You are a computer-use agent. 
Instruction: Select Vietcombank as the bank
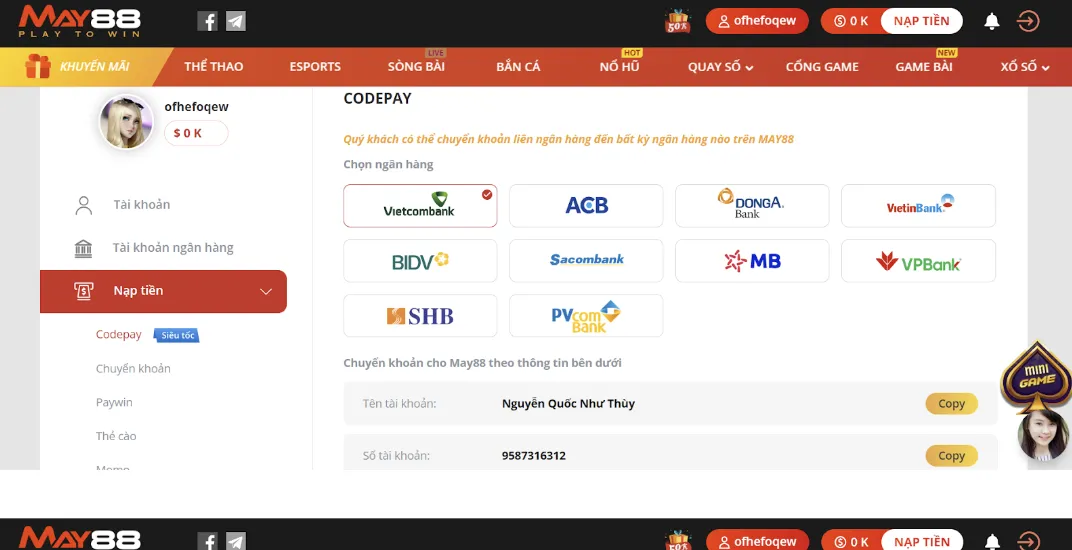click(420, 205)
